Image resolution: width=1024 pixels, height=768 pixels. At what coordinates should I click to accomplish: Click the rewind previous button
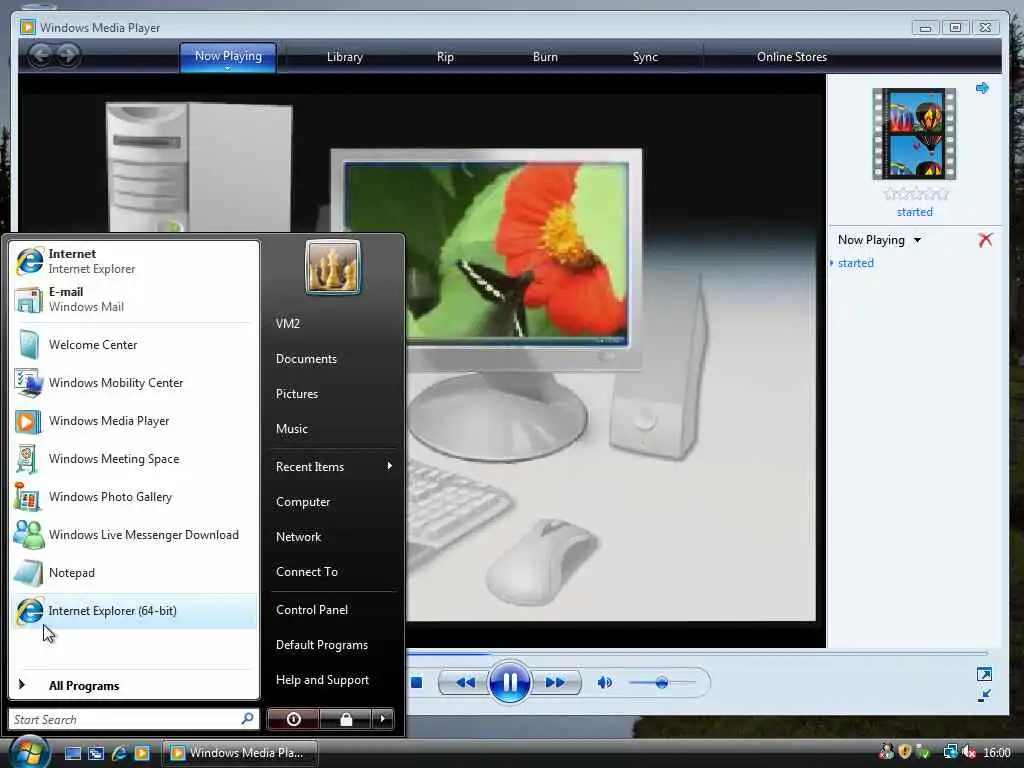tap(465, 682)
